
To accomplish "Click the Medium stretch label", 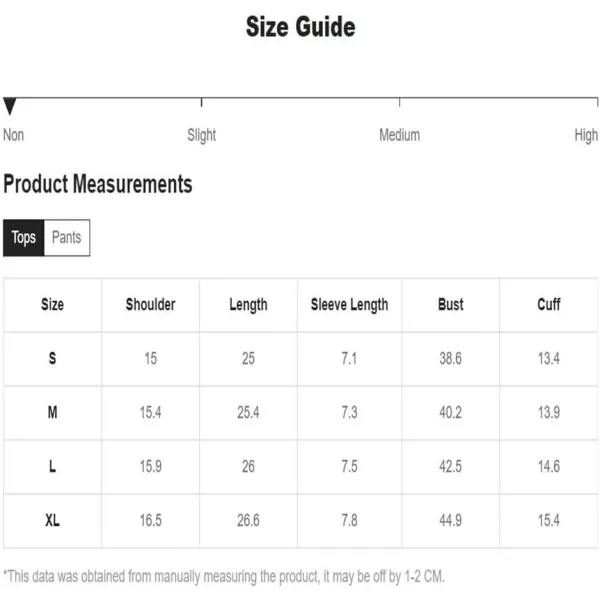I will click(x=399, y=135).
